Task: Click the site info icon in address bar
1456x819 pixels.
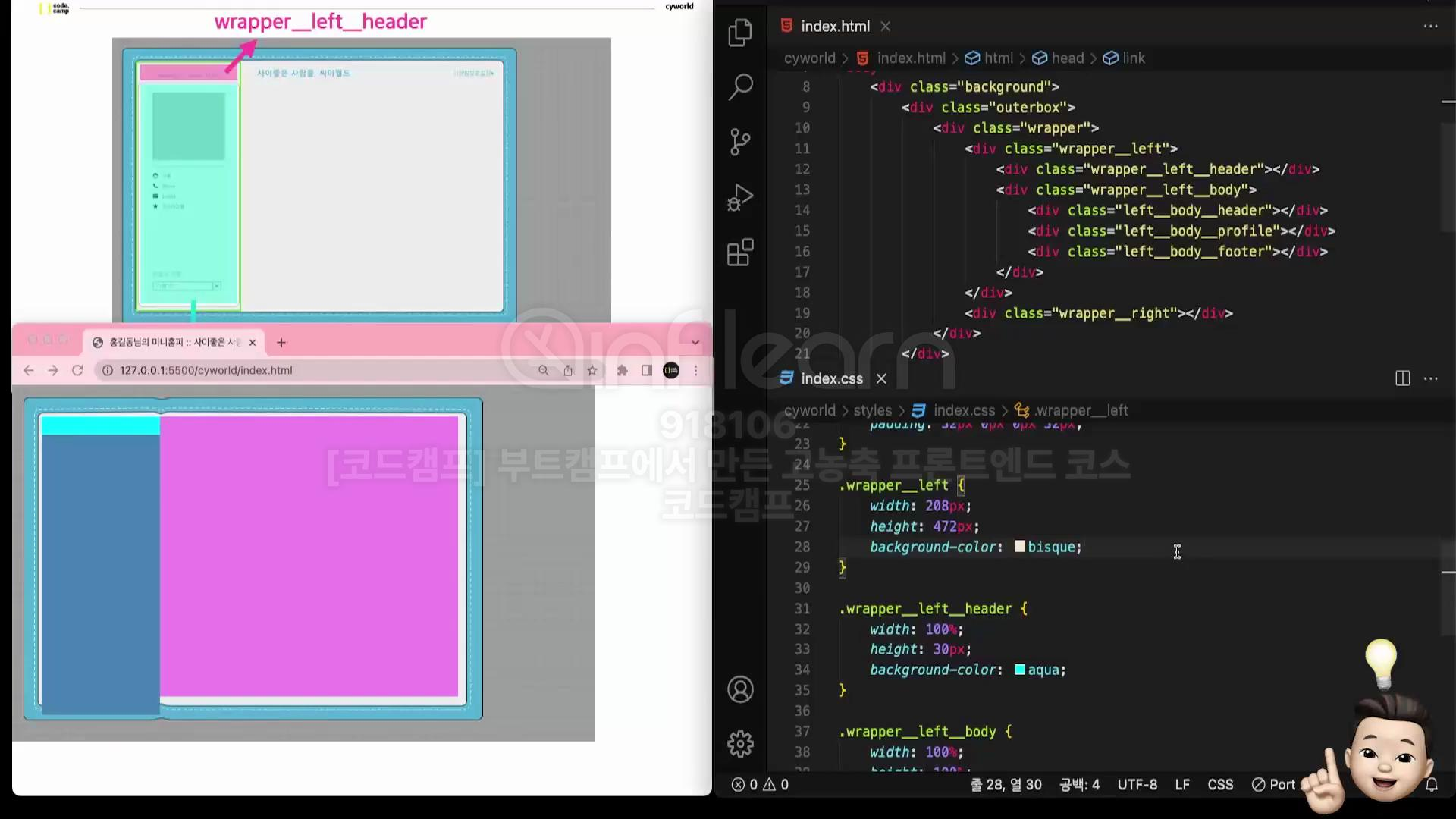Action: click(108, 370)
